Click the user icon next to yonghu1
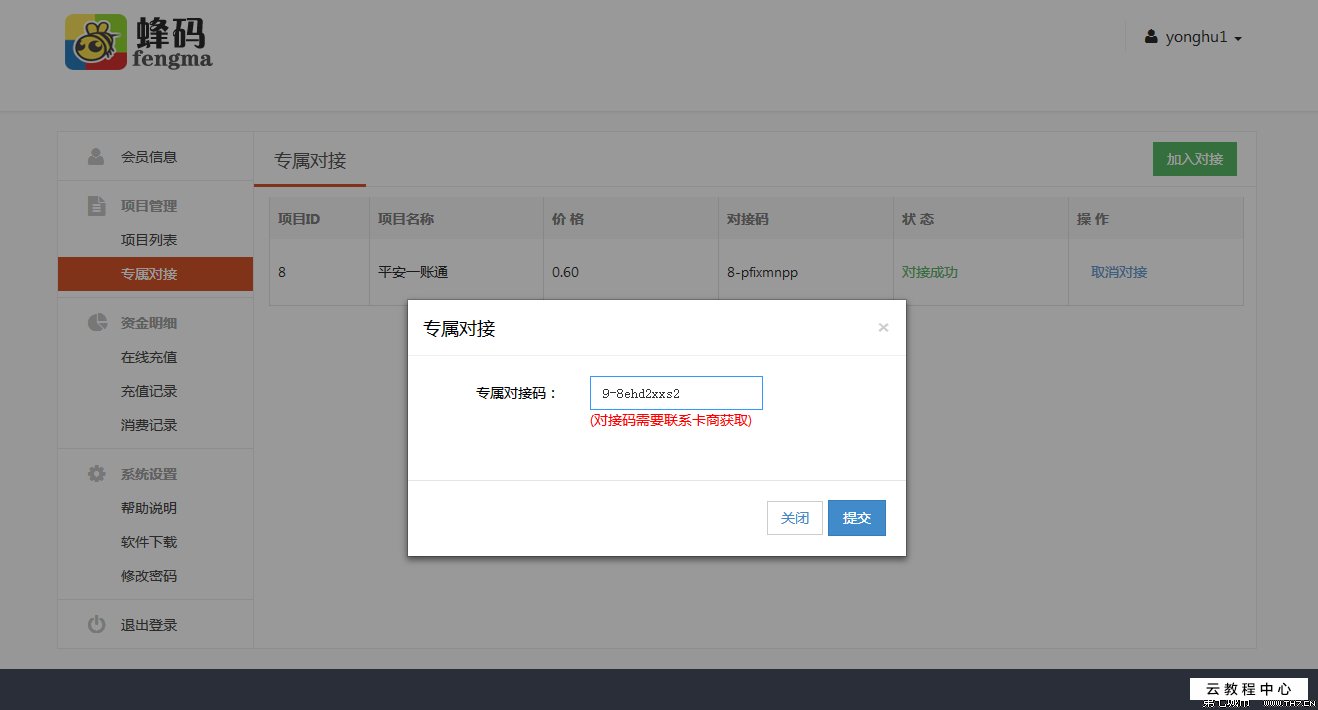 (x=1151, y=36)
